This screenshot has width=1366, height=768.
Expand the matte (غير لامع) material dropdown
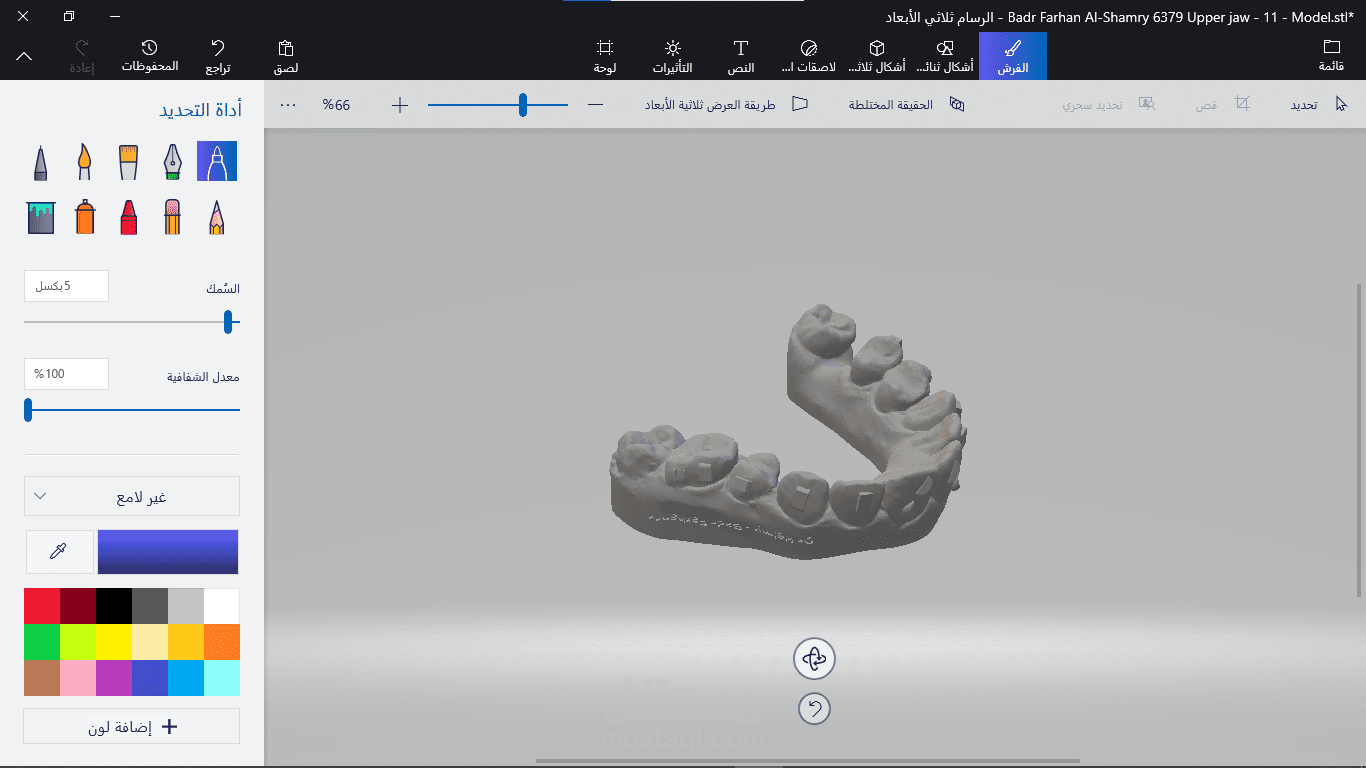click(132, 496)
